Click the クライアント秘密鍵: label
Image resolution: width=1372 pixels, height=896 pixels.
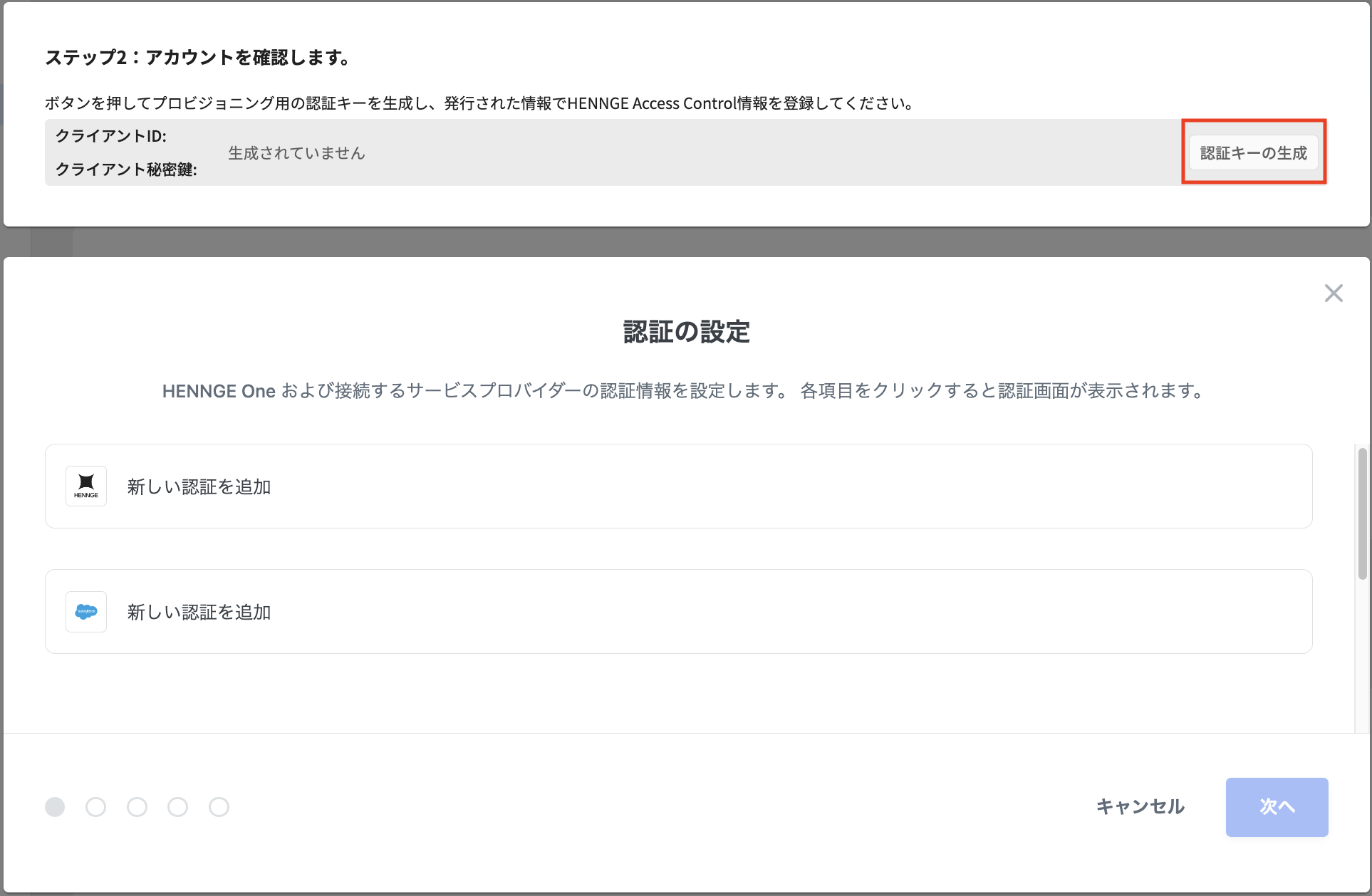pos(126,169)
